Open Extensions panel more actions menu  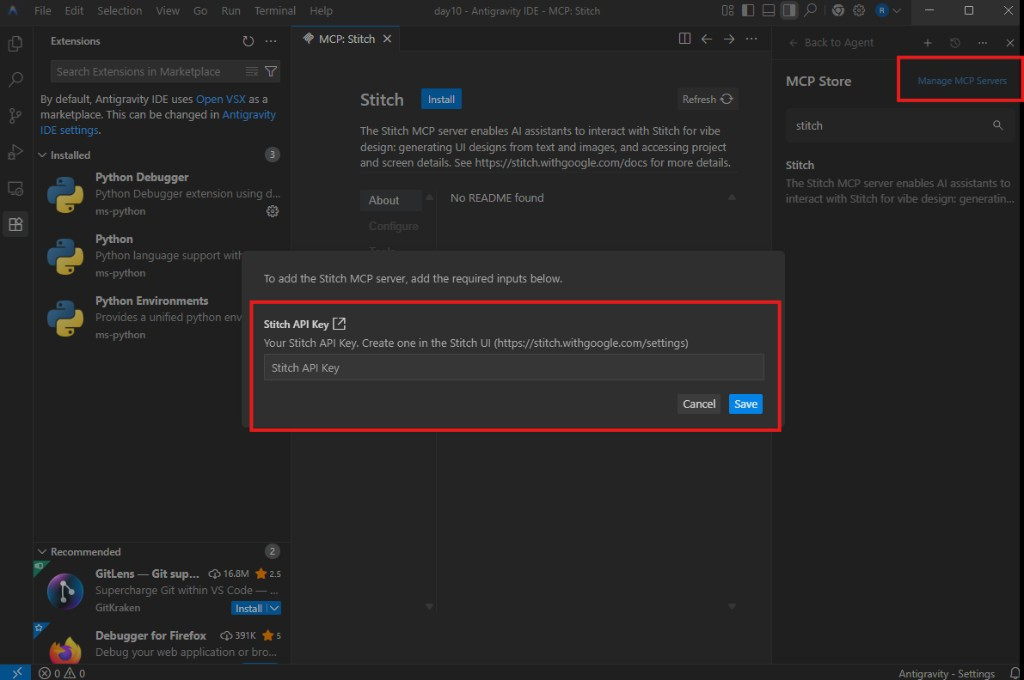pyautogui.click(x=271, y=41)
